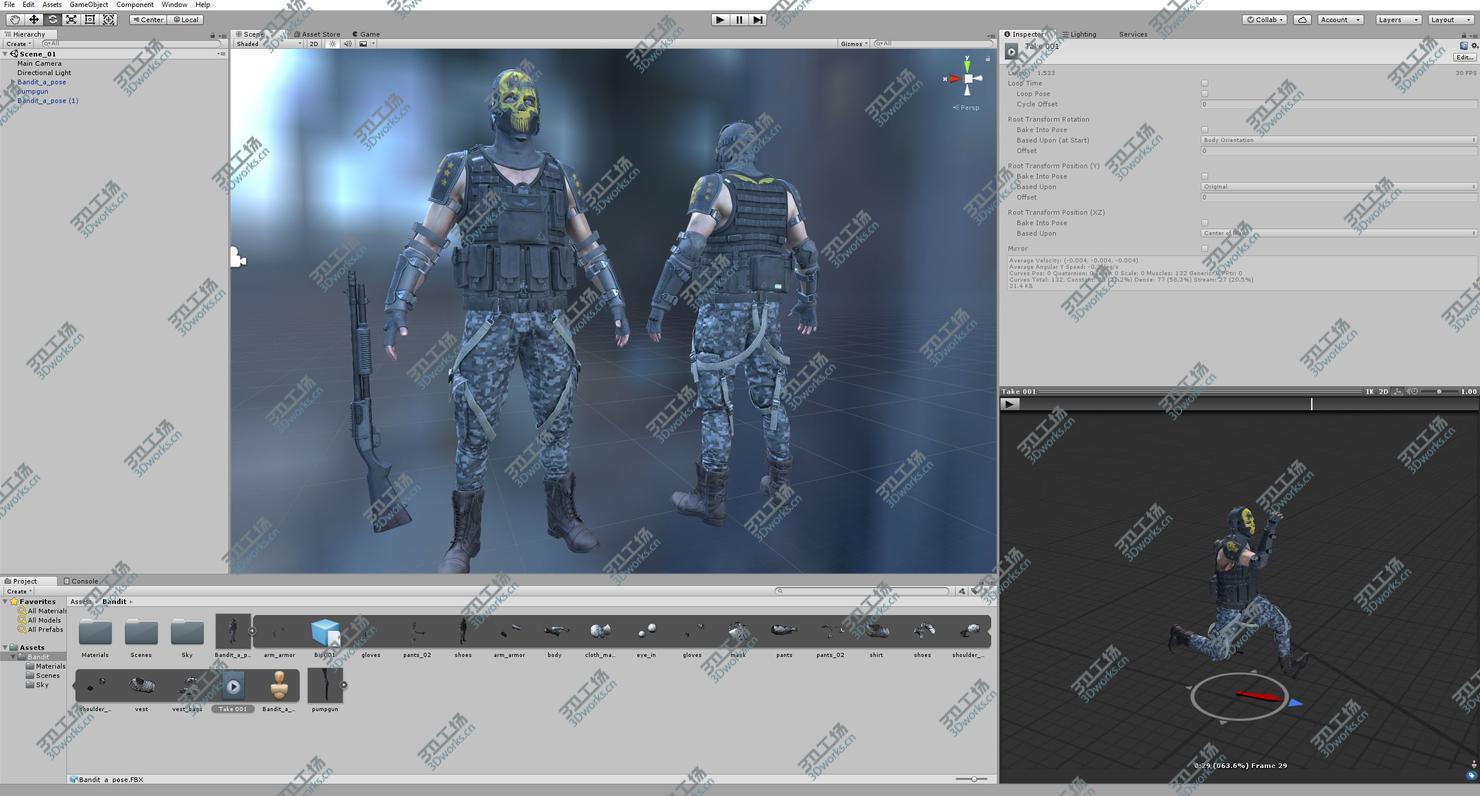This screenshot has height=796, width=1480.
Task: Toggle scene effects image icon
Action: click(362, 44)
